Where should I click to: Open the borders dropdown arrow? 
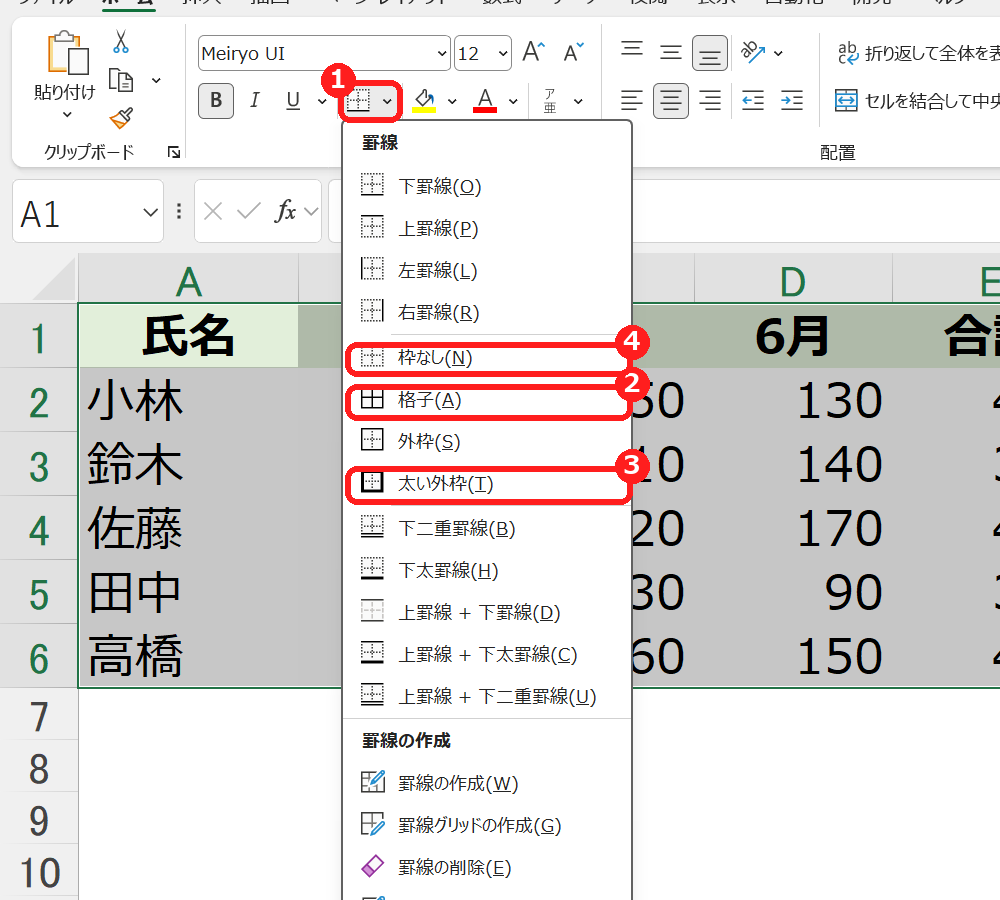pos(387,101)
